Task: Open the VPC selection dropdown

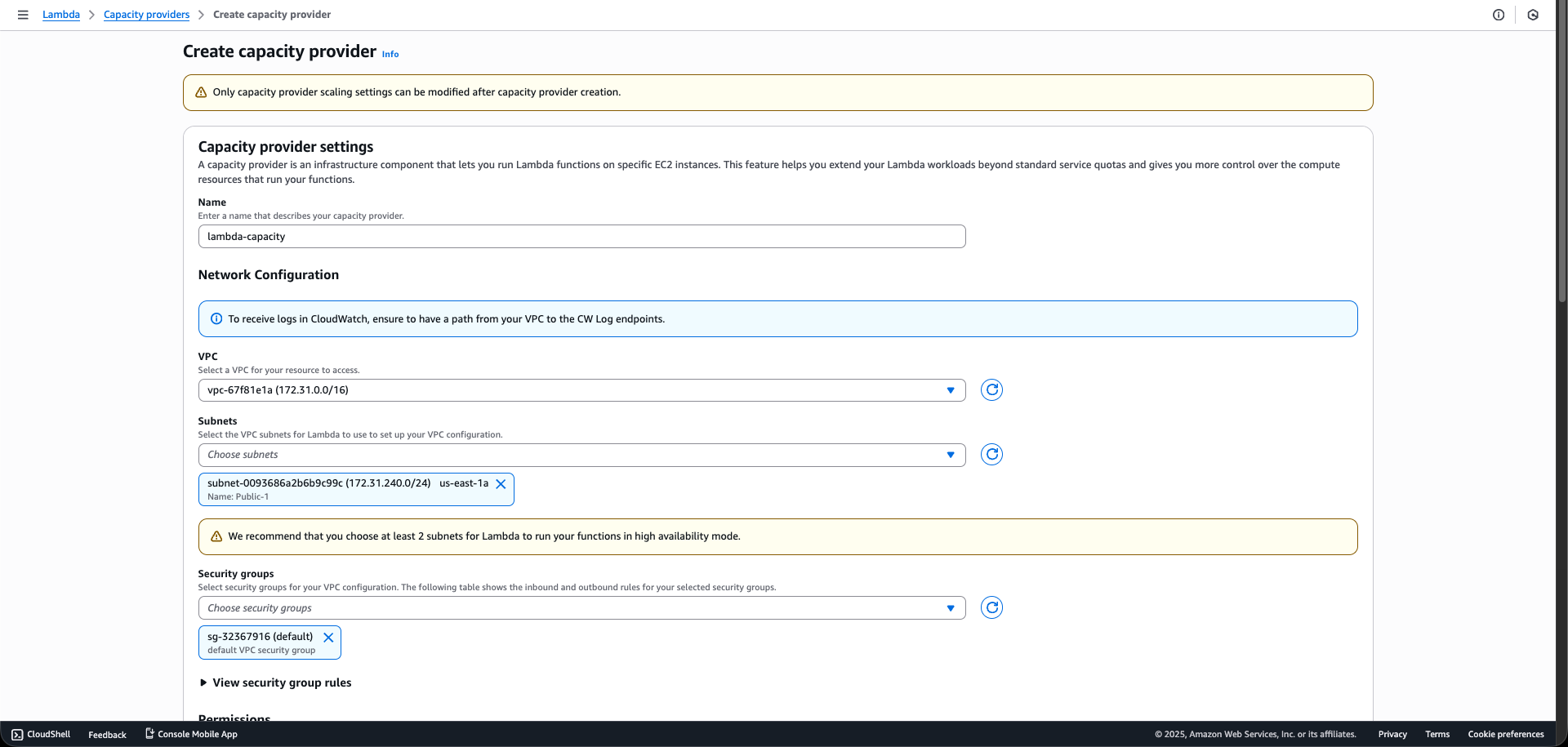Action: 950,389
